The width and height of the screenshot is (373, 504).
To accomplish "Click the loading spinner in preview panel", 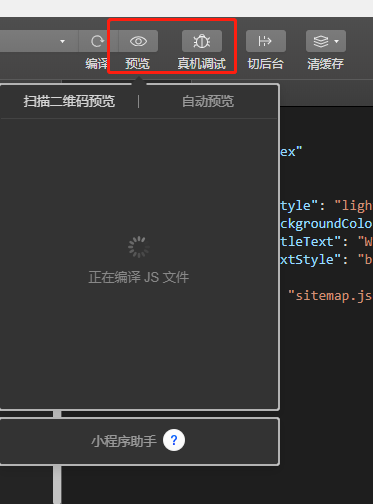I will [139, 247].
